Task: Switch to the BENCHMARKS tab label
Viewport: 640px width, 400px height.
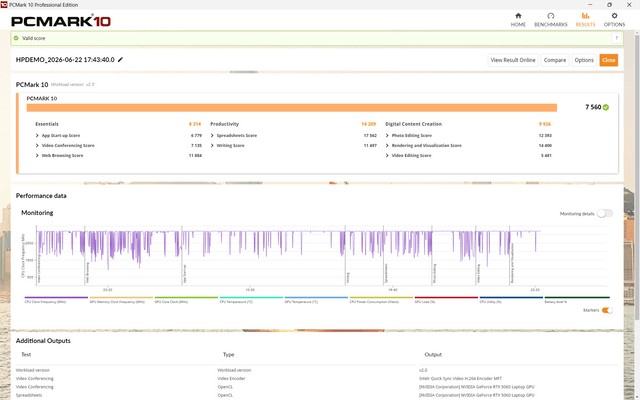Action: pos(551,24)
